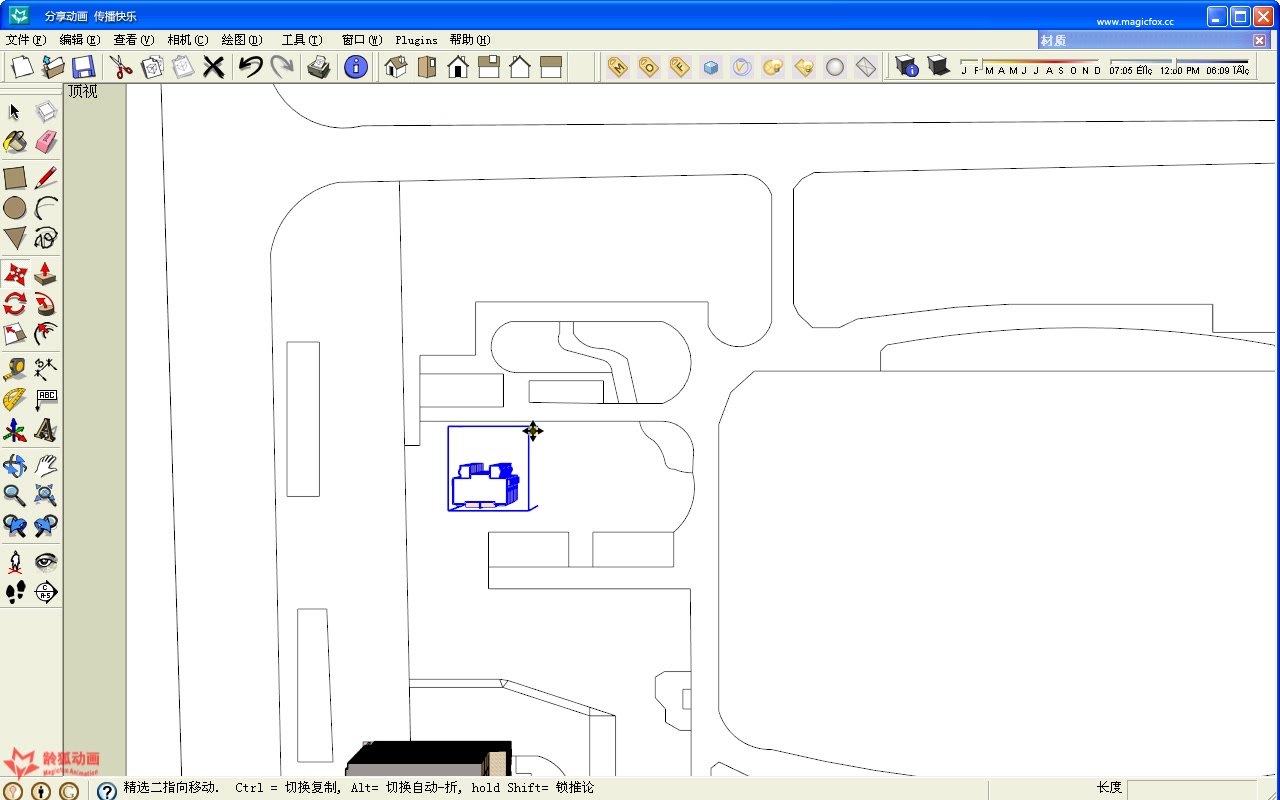
Task: Select the Rotate tool
Action: click(15, 303)
